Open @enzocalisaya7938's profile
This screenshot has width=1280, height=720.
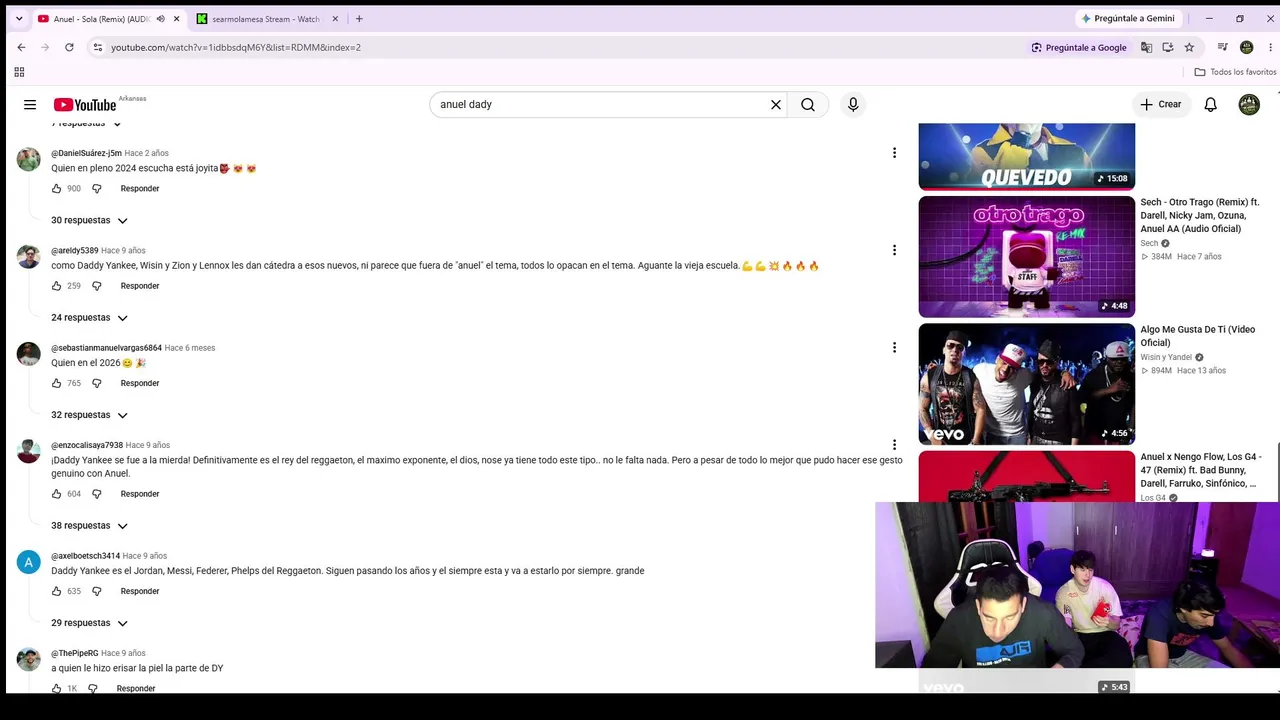tap(87, 445)
